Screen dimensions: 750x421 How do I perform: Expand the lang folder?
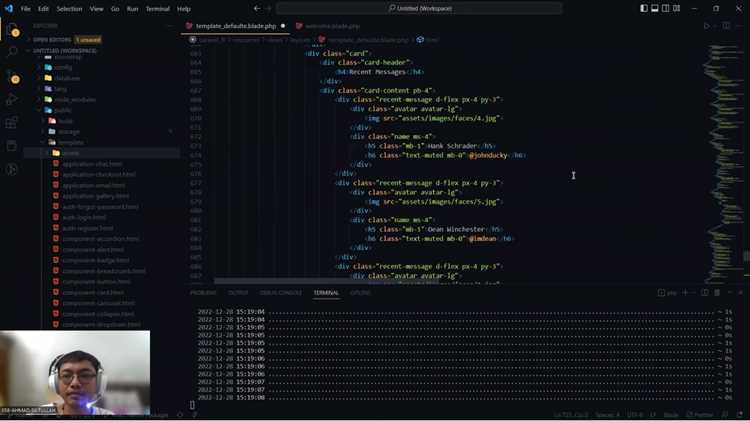tap(60, 89)
